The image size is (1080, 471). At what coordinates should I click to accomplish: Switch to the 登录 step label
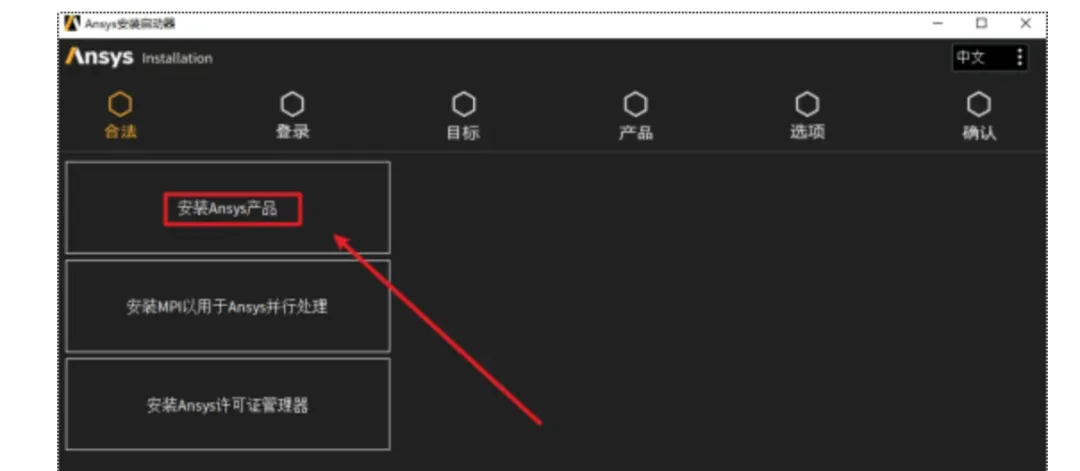[x=292, y=132]
